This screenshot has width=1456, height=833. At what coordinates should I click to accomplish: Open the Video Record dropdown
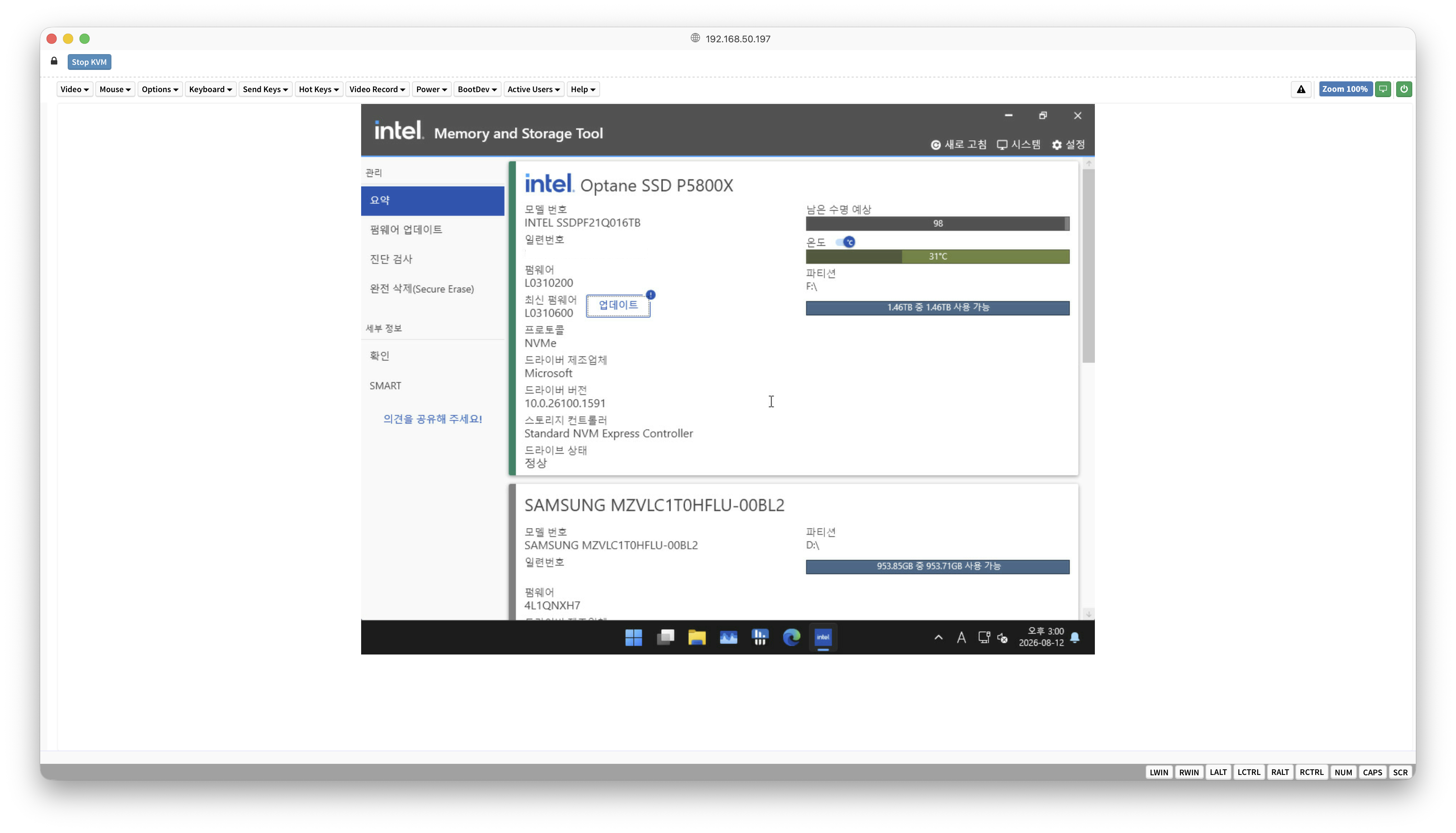click(x=378, y=89)
